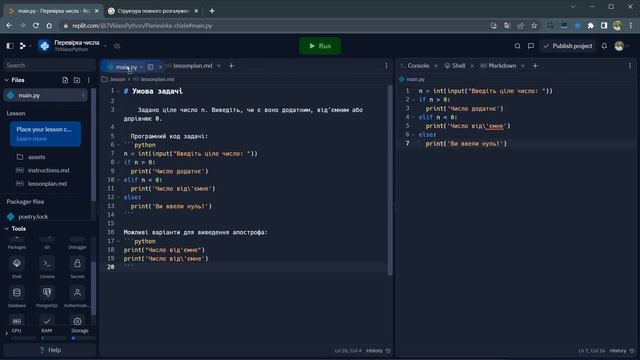Add a new tab in left pane
Screen dimensions: 640x360
[231, 66]
